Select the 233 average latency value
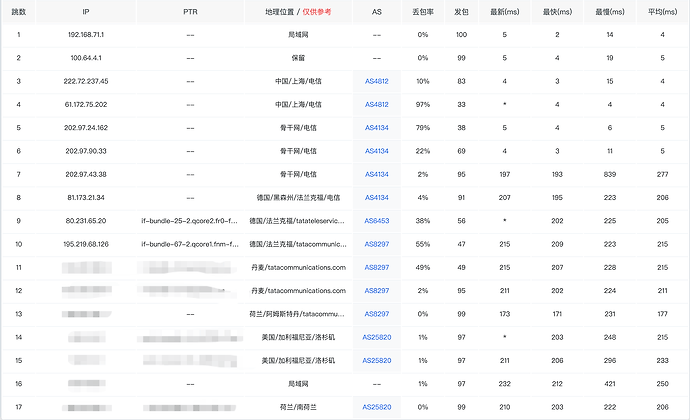This screenshot has width=690, height=420. [662, 361]
